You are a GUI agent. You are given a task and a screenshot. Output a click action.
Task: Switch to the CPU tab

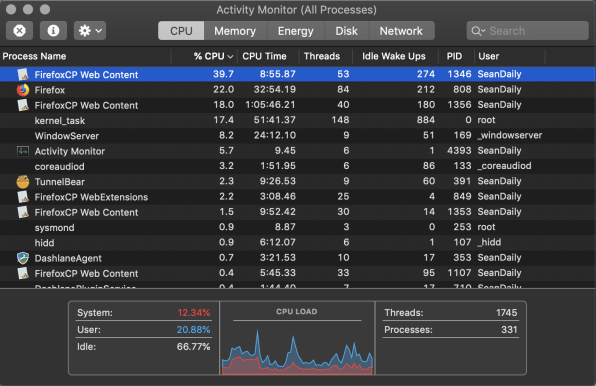[181, 31]
